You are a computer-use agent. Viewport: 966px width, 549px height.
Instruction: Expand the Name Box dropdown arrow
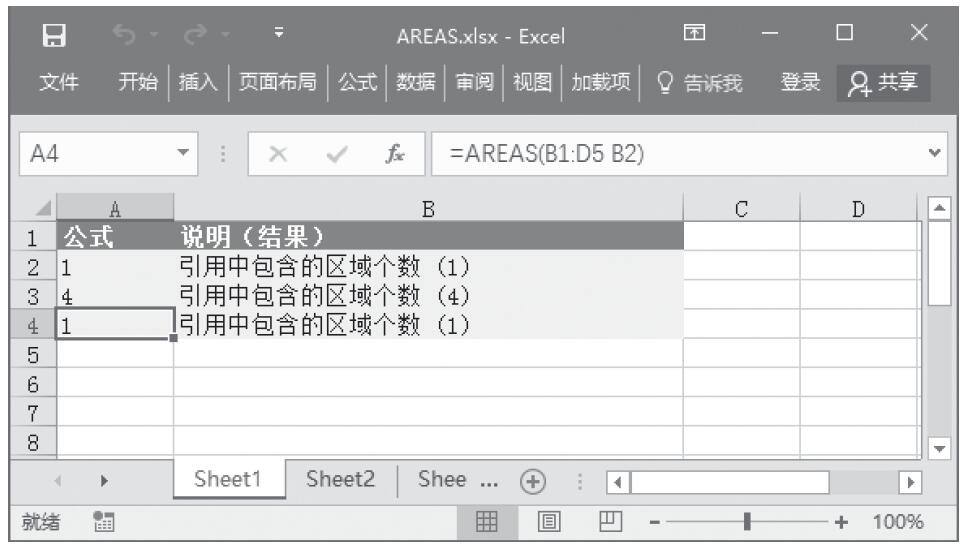click(182, 155)
